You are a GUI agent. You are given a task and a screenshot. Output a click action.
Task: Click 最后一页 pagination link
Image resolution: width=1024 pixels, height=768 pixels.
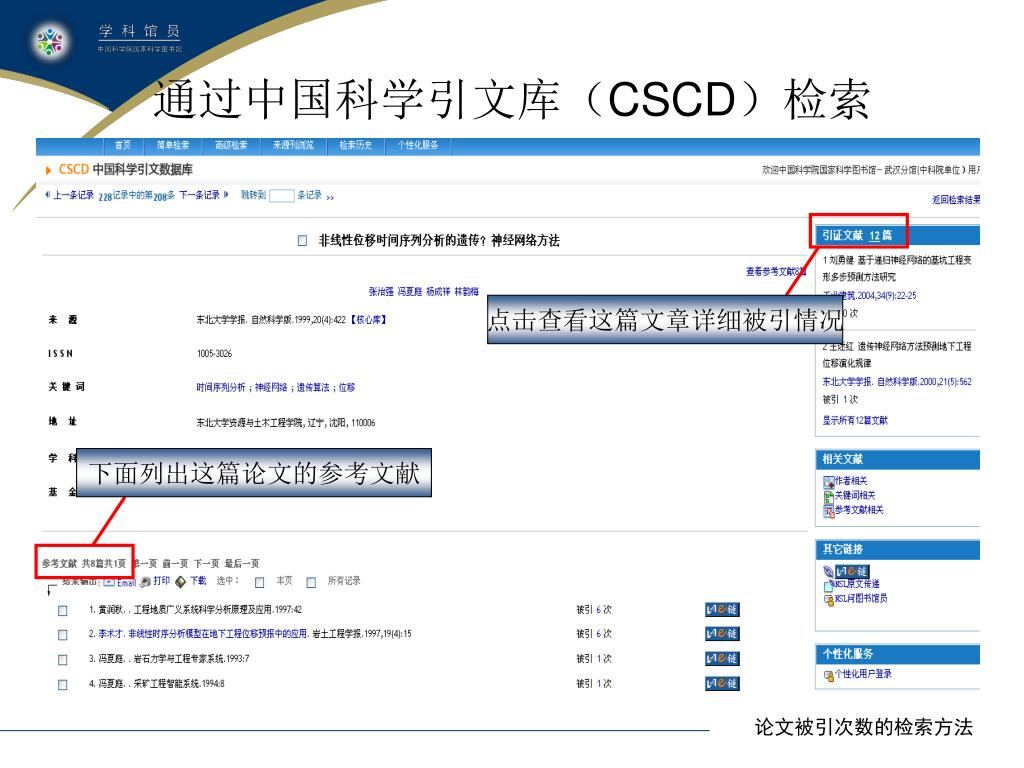pyautogui.click(x=242, y=564)
